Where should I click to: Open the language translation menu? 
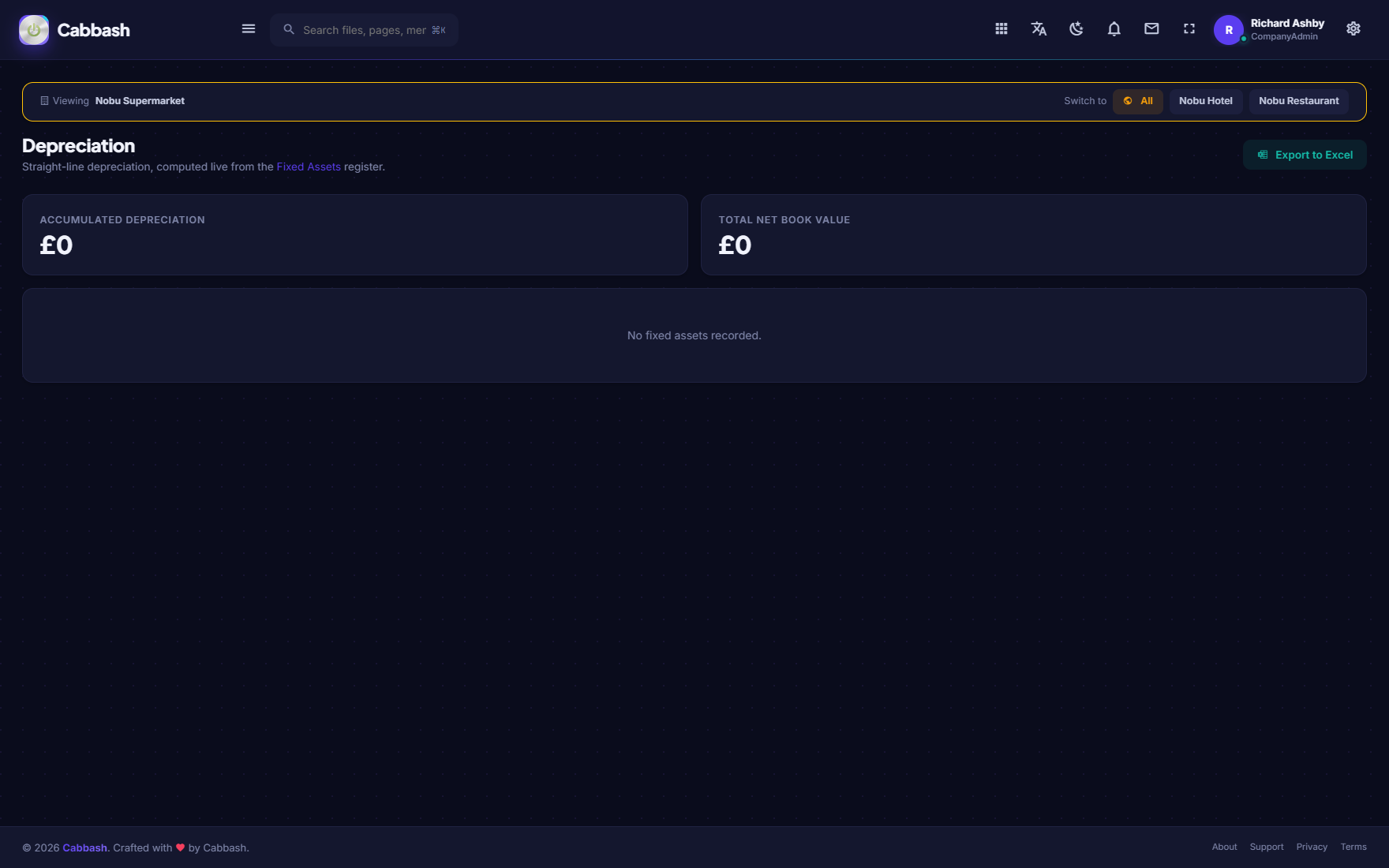click(1039, 29)
